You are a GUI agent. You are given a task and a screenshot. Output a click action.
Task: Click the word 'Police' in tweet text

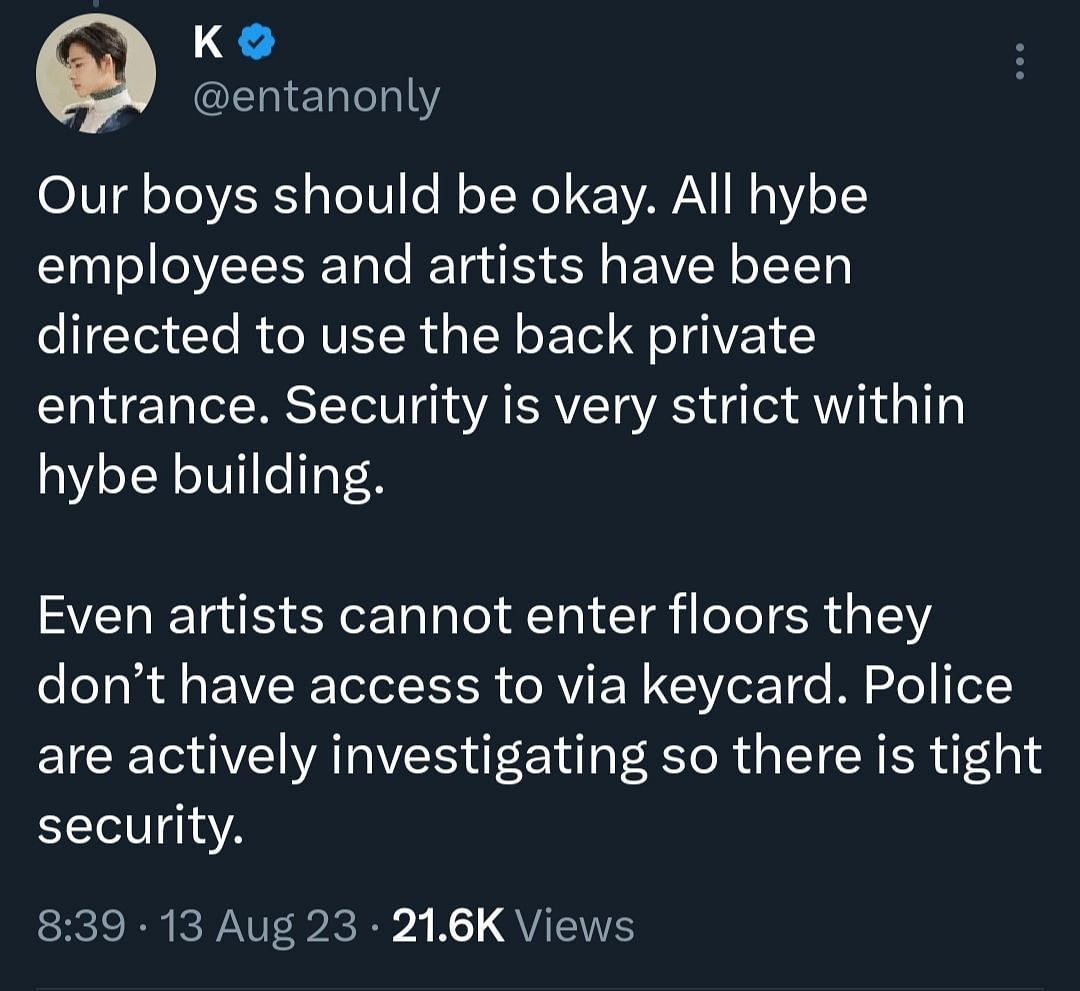point(938,685)
